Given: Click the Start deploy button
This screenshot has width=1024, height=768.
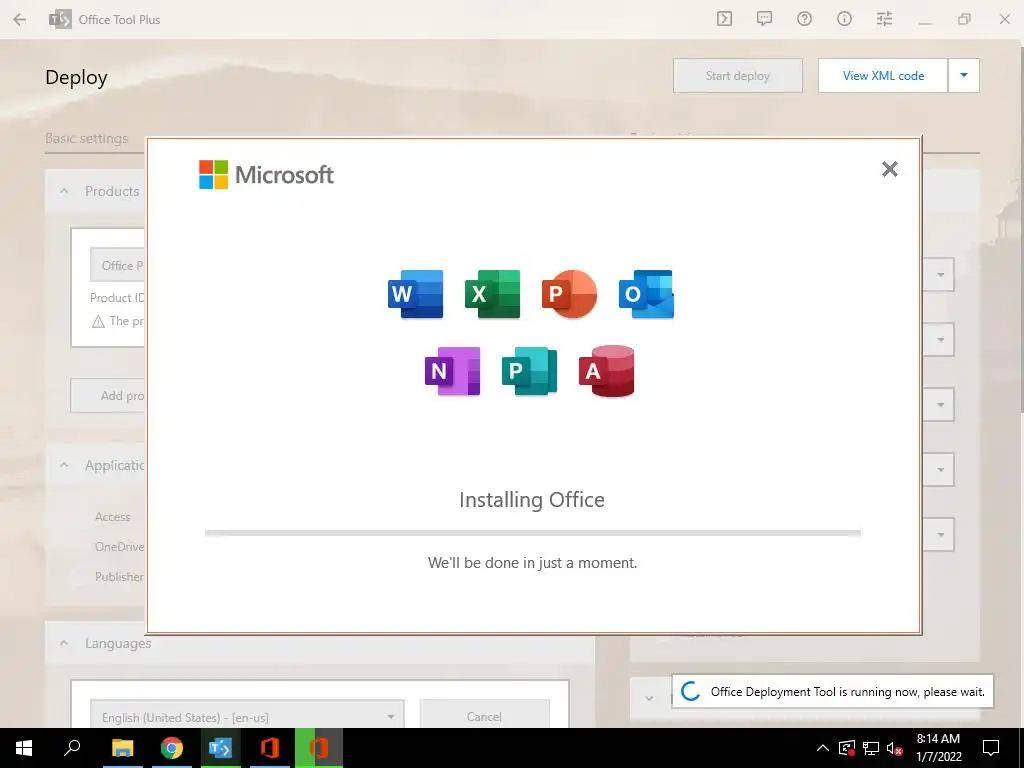Looking at the screenshot, I should pos(738,76).
